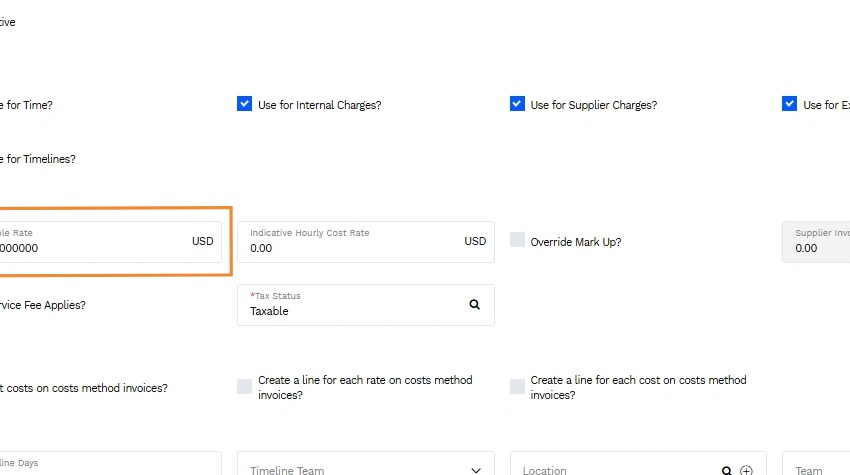Screen dimensions: 850x475
Task: Open the Tax Status search lookup icon
Action: tap(474, 305)
